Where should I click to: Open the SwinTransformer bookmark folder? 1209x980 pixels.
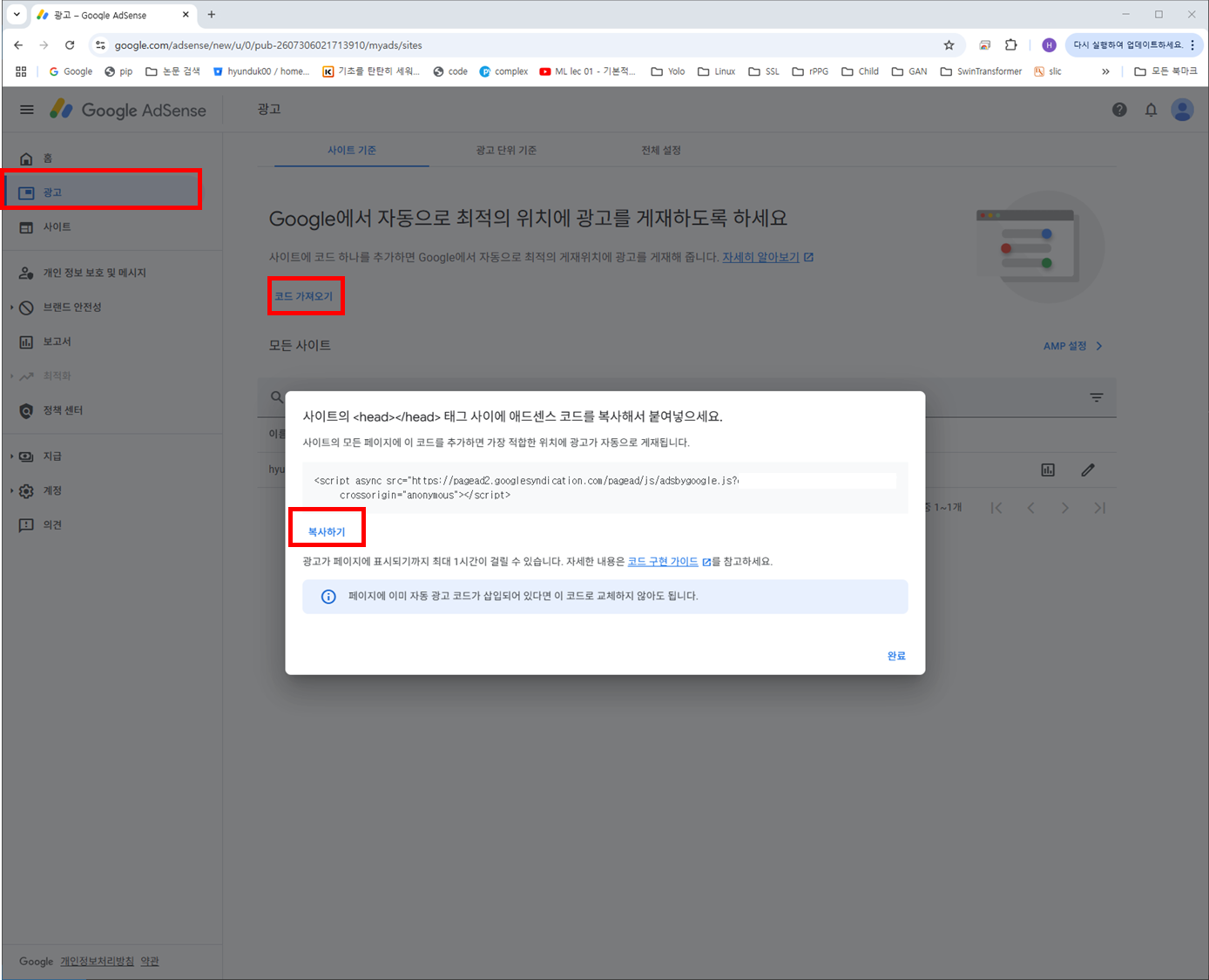[x=981, y=71]
